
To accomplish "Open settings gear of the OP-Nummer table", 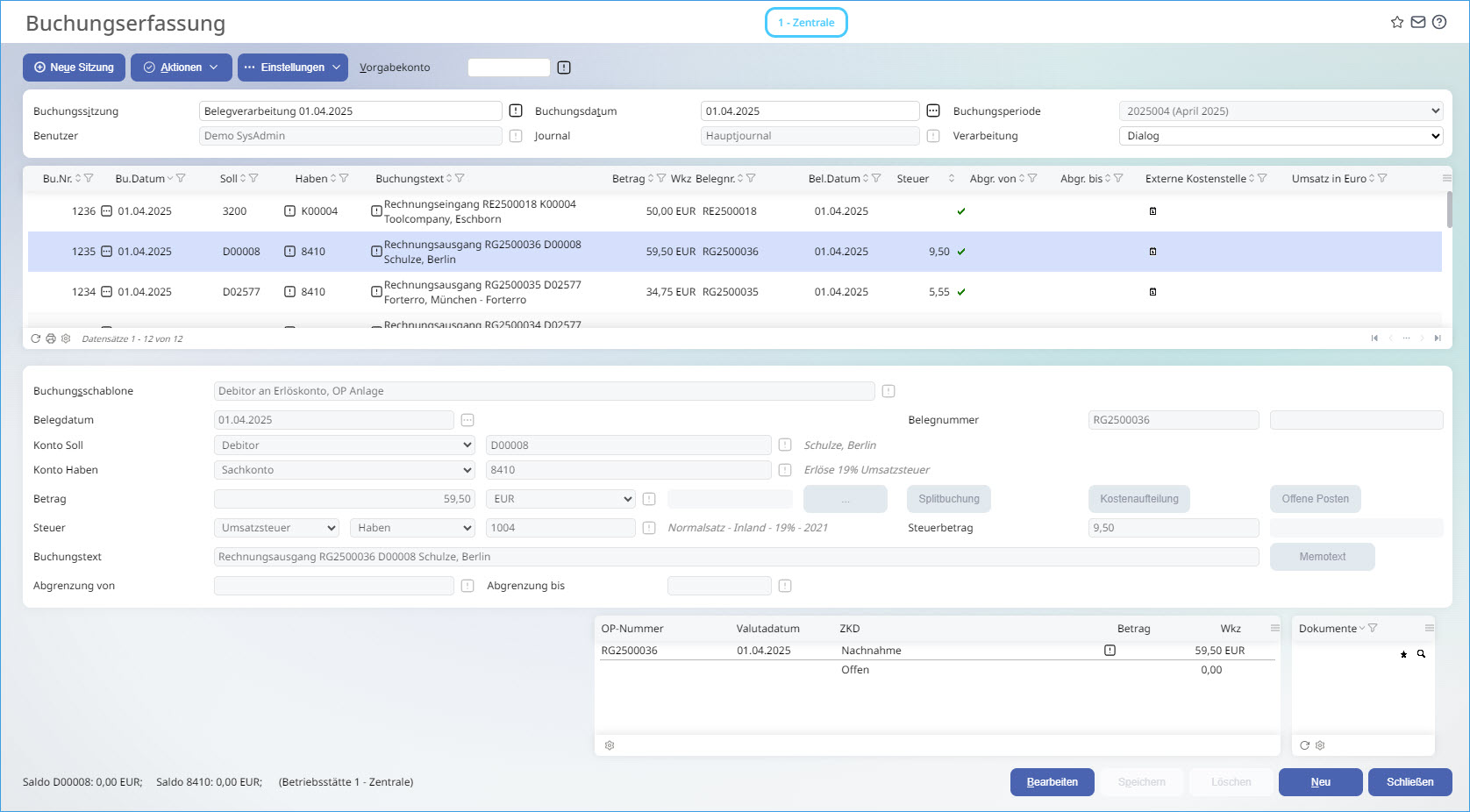I will click(x=610, y=745).
